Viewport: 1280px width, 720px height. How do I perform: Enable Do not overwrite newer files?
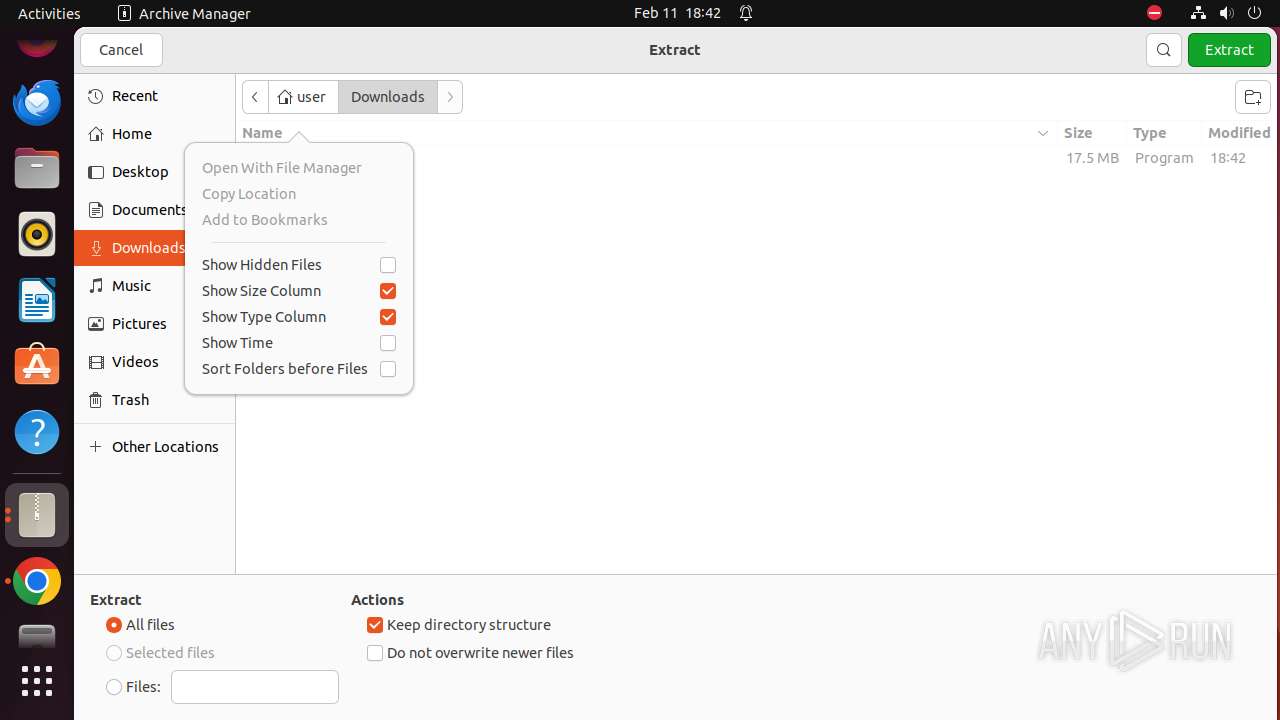tap(375, 653)
